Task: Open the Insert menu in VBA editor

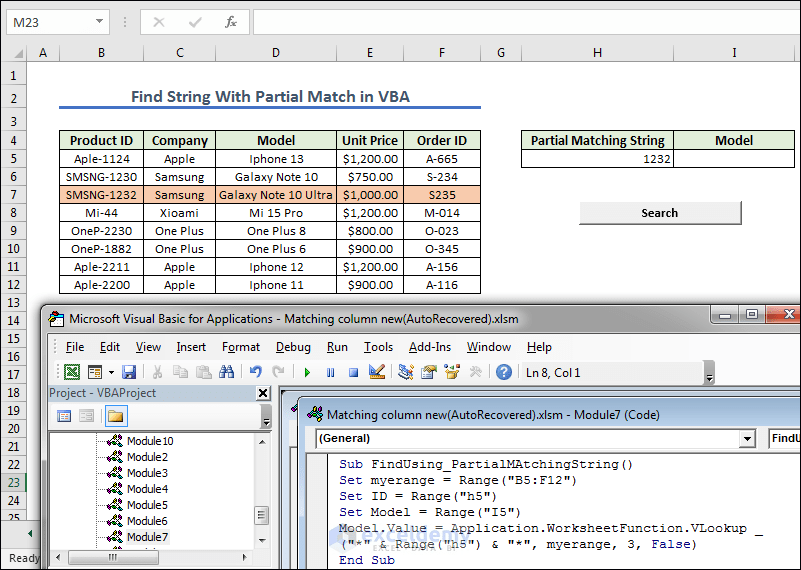Action: click(191, 347)
